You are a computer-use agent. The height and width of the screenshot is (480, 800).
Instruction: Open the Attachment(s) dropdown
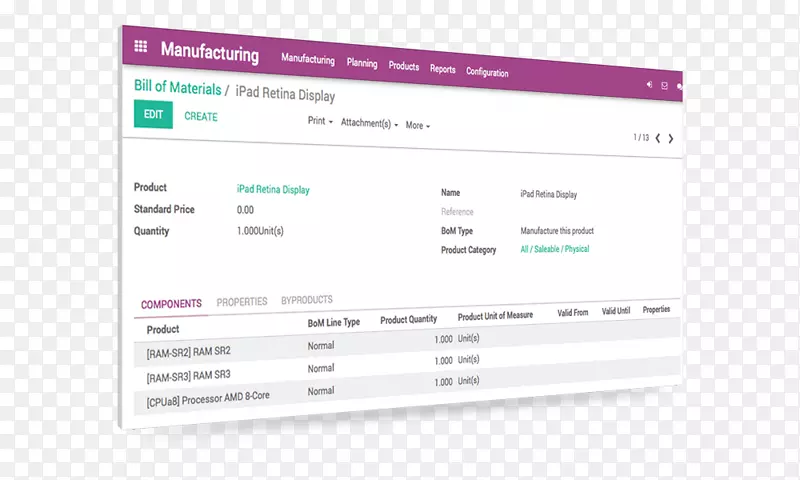click(369, 123)
